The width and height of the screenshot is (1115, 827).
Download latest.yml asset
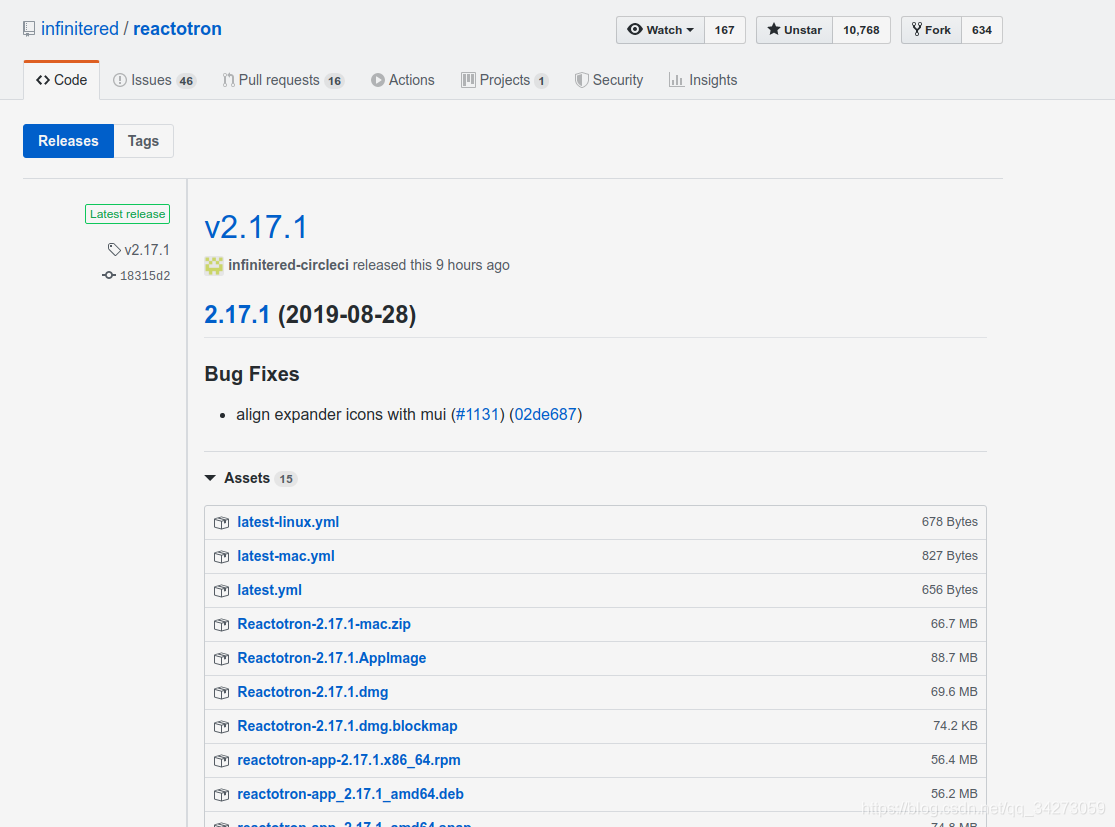pos(270,590)
